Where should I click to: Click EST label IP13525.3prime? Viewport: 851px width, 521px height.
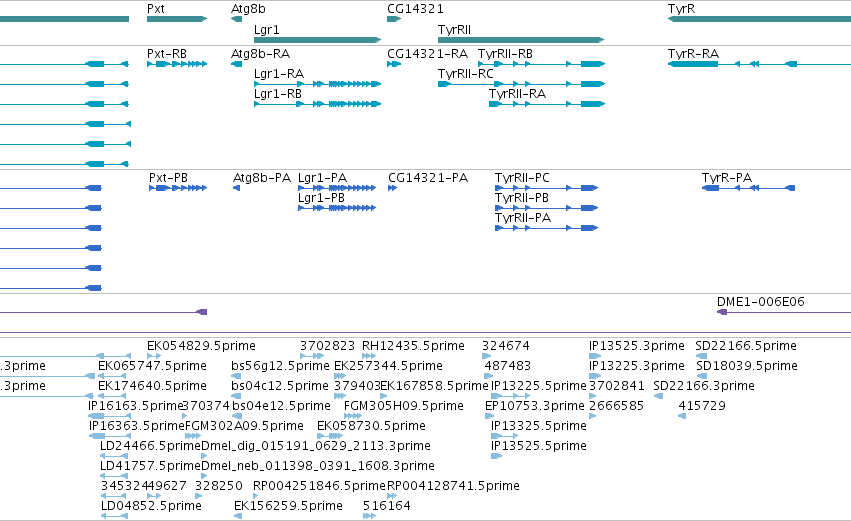(x=637, y=346)
